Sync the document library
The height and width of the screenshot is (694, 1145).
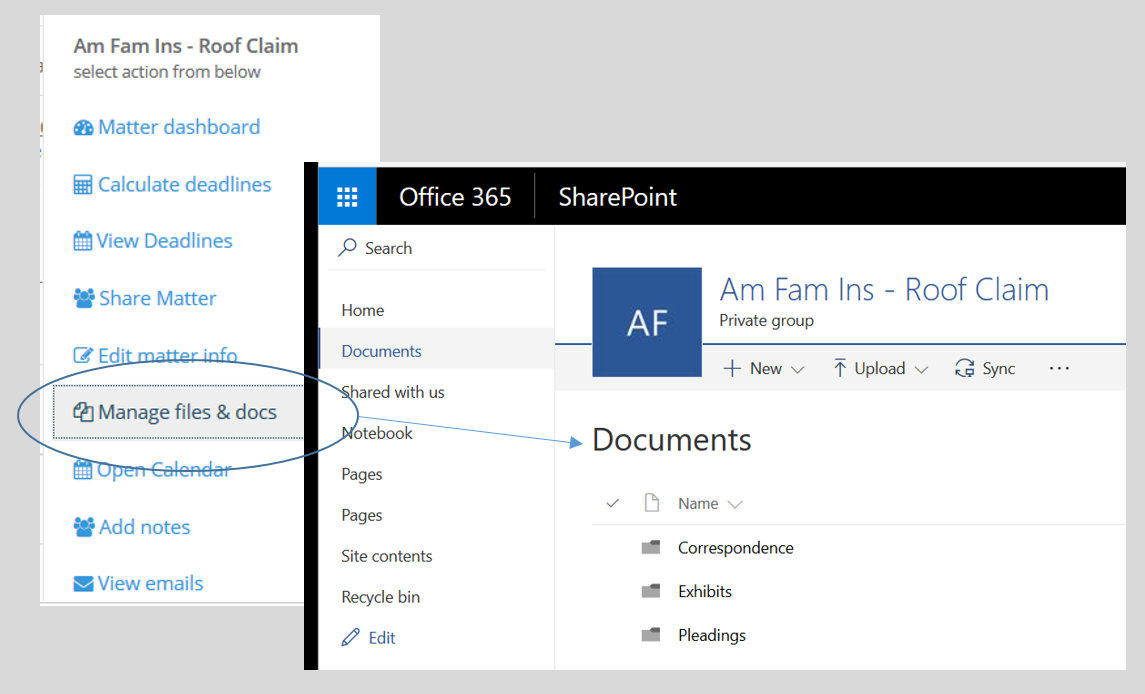[984, 368]
